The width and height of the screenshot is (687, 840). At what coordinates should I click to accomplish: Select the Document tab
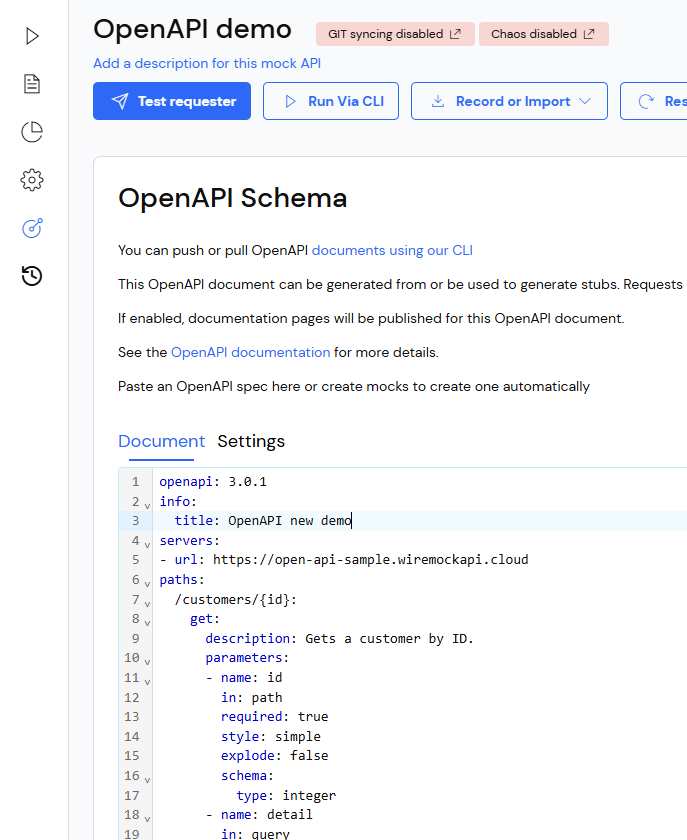pos(161,441)
